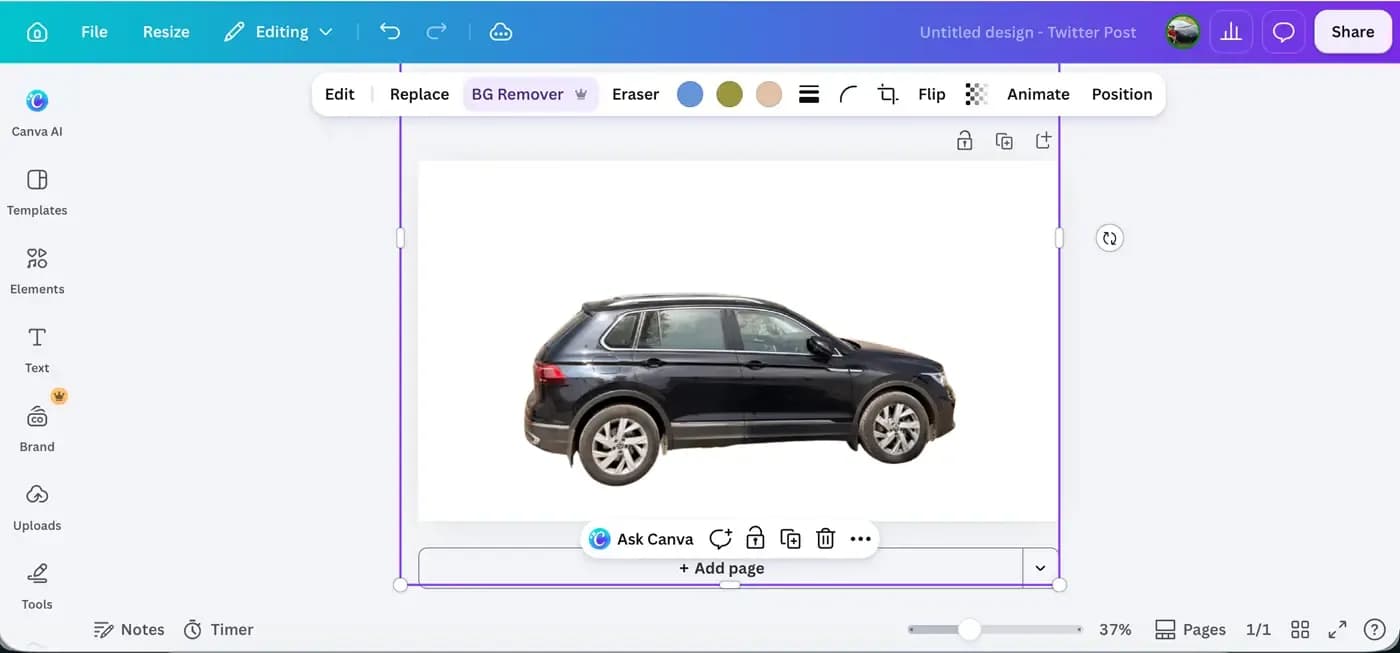Screen dimensions: 1400x653
Task: Open more options ellipsis in floating bar
Action: point(861,539)
